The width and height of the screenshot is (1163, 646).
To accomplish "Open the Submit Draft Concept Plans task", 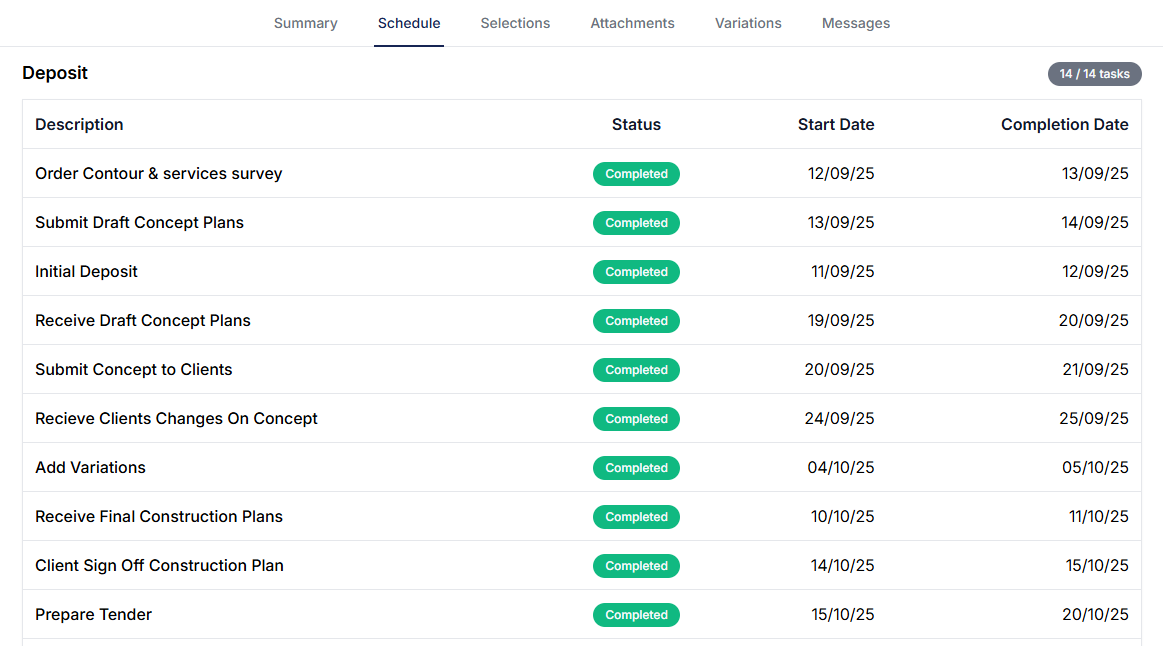I will (x=139, y=222).
